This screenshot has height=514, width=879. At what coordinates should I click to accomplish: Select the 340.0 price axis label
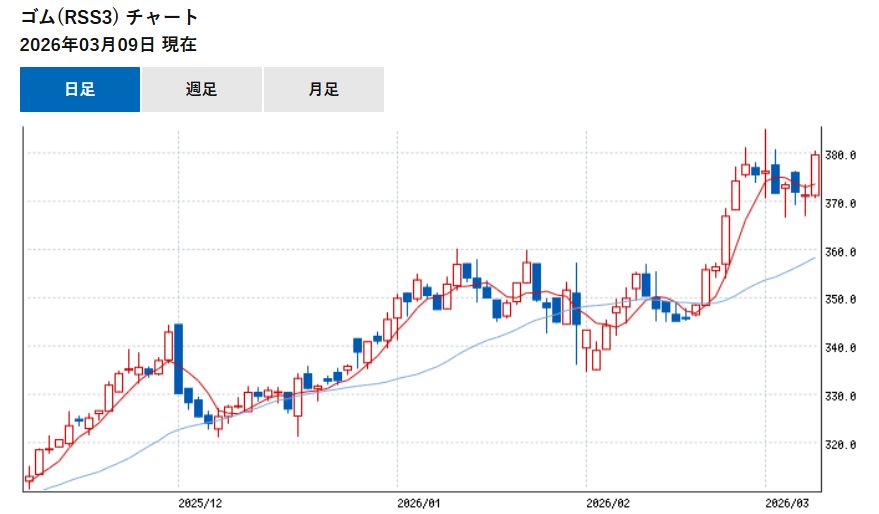[x=841, y=348]
